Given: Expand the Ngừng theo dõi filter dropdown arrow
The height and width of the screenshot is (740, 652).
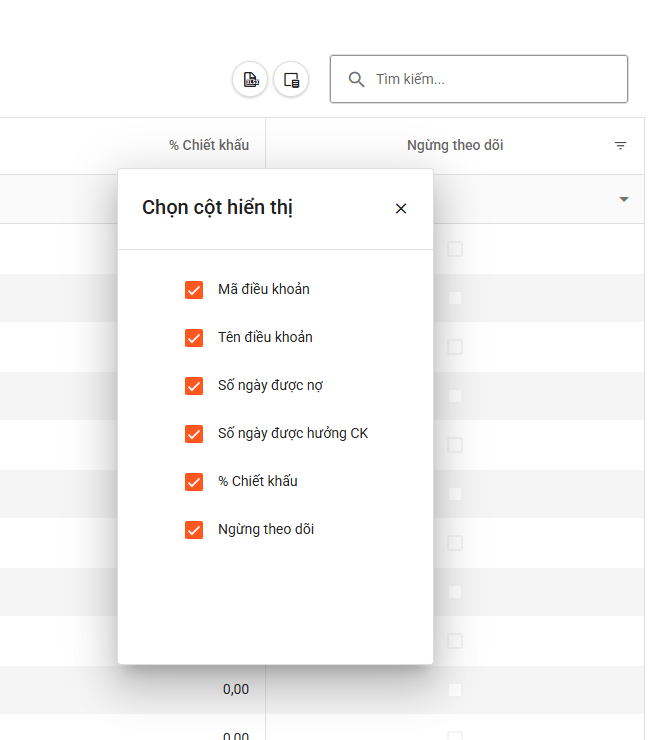Looking at the screenshot, I should (x=624, y=199).
